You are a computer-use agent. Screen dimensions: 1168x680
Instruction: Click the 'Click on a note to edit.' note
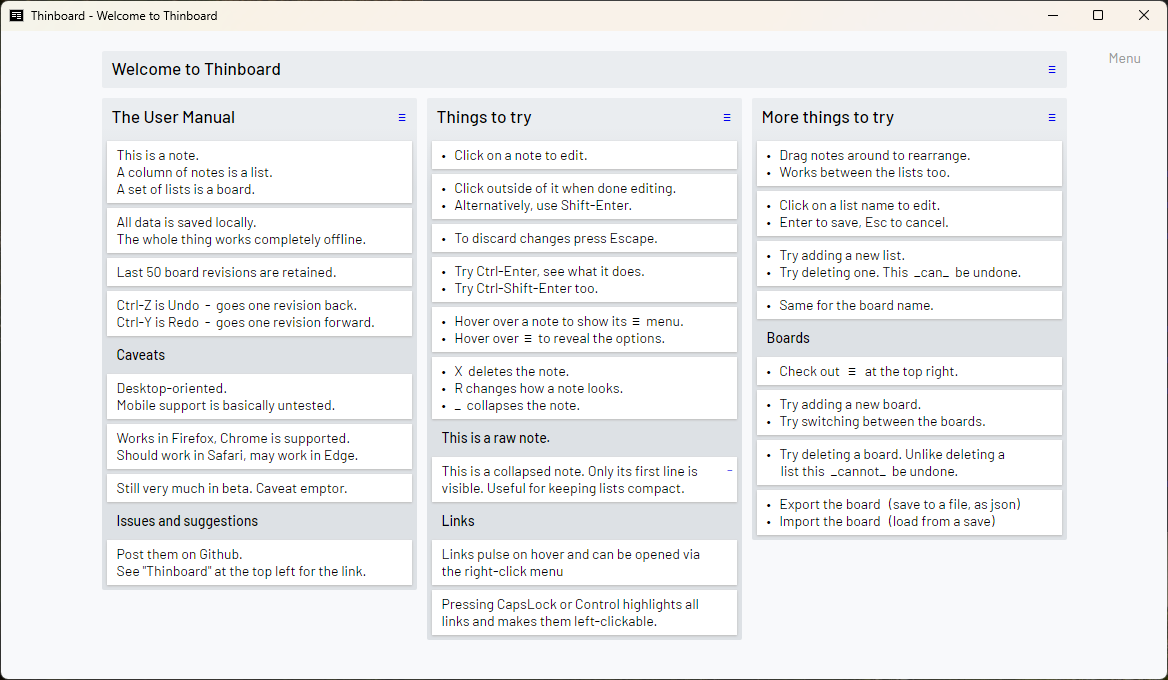(584, 156)
